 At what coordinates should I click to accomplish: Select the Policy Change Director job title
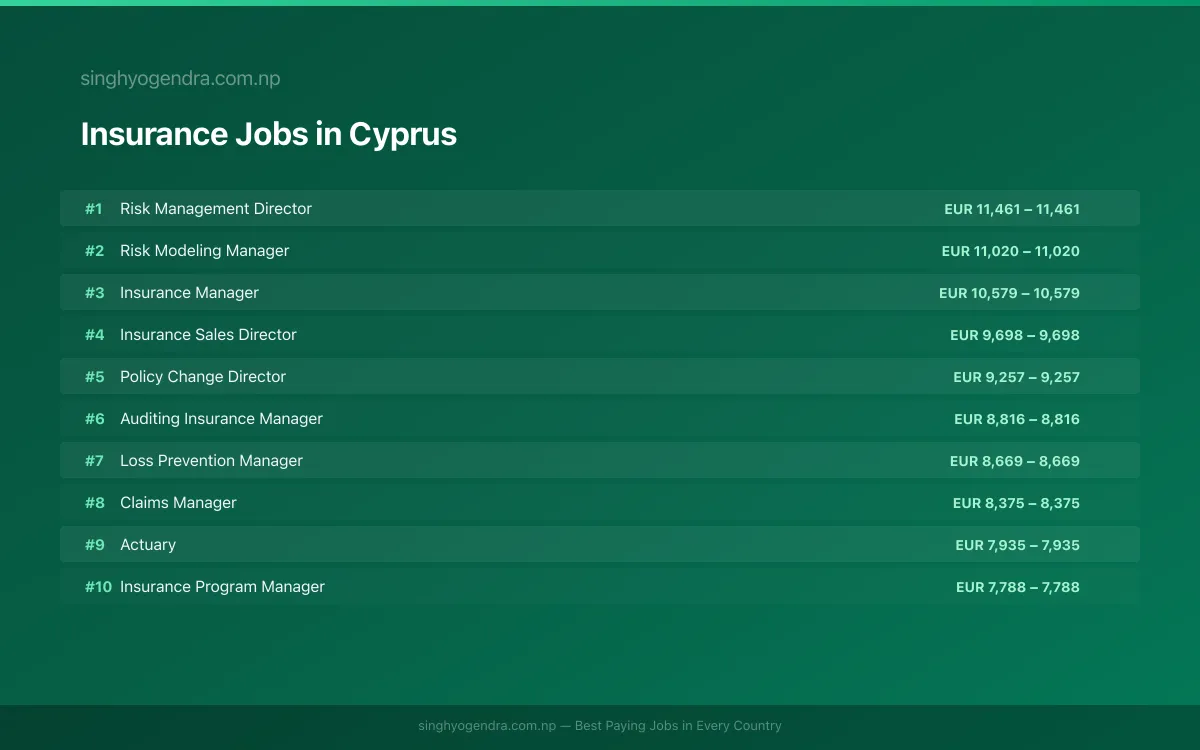click(203, 377)
